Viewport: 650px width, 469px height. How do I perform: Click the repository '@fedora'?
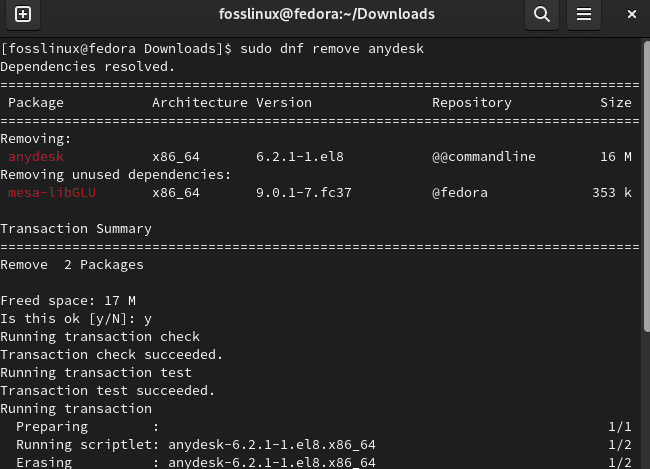tap(460, 193)
